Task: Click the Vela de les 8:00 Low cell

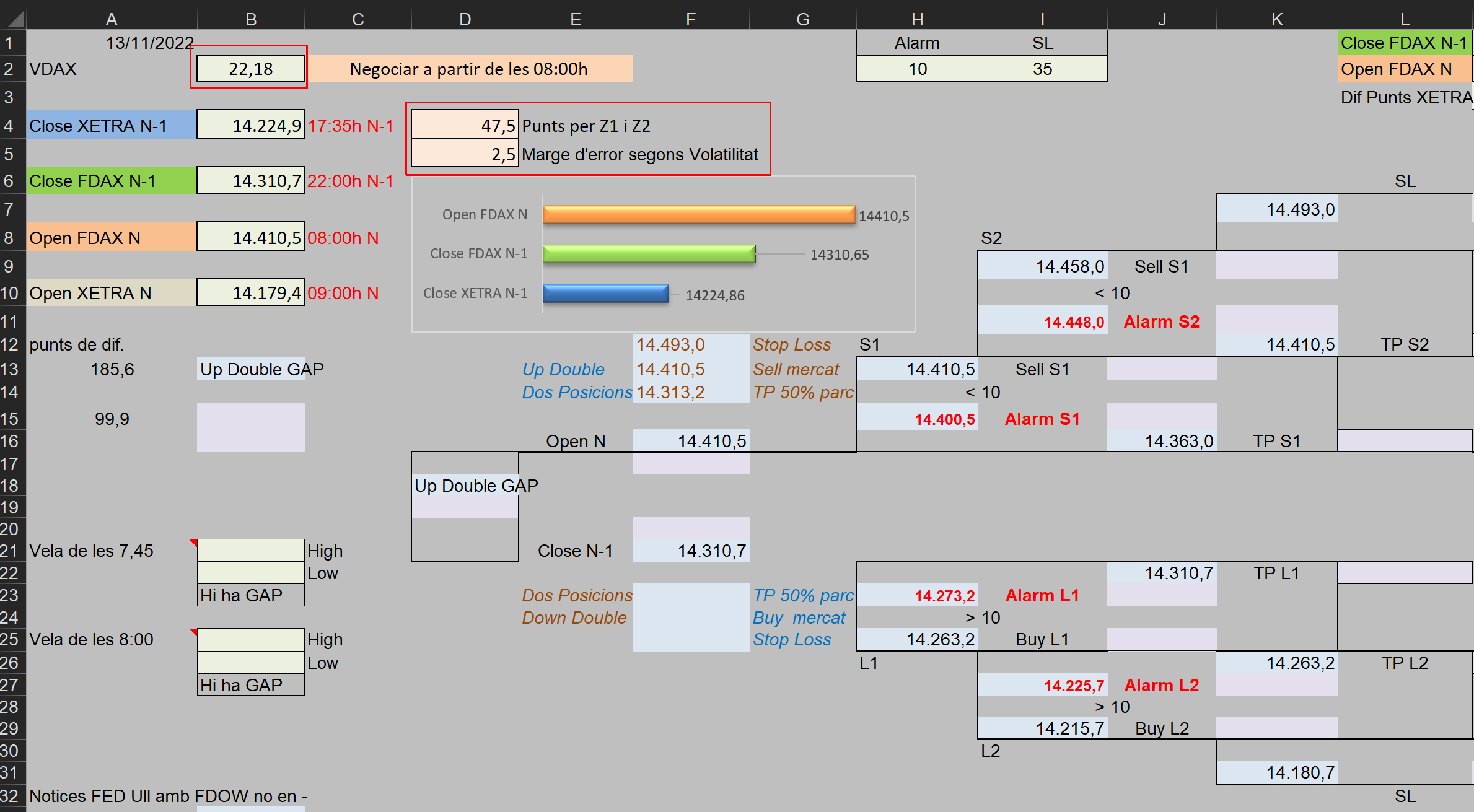Action: pos(250,662)
